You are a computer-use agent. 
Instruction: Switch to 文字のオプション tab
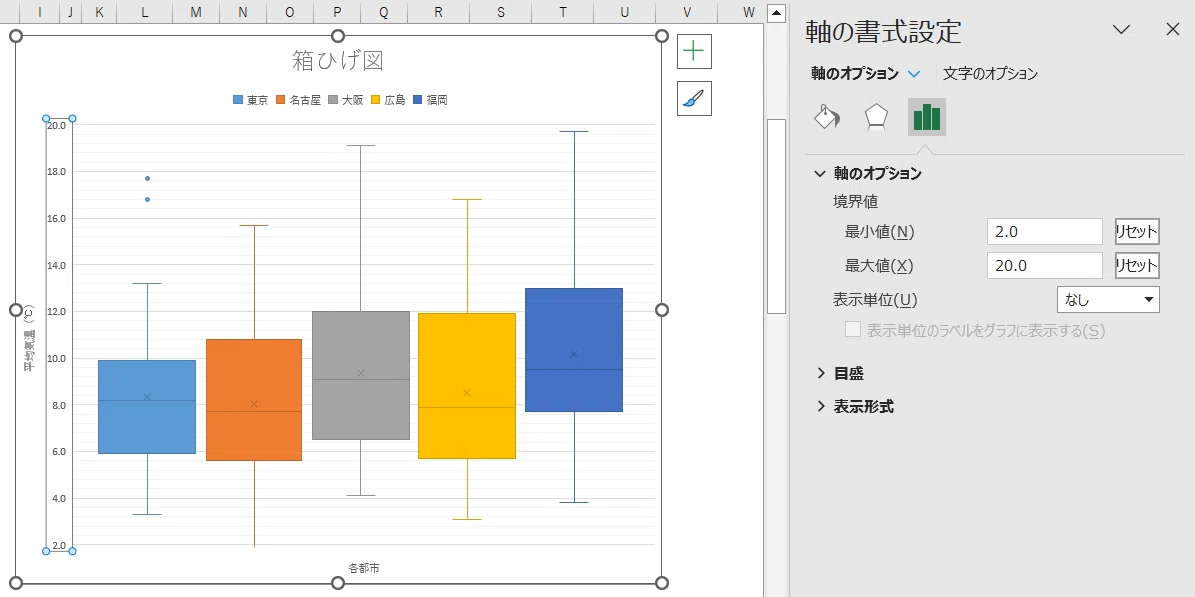click(990, 74)
